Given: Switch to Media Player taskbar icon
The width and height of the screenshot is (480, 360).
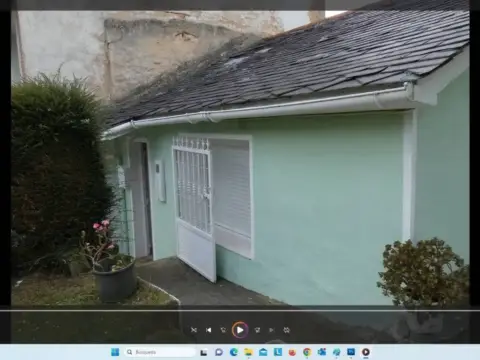Looking at the screenshot, I should coord(366,352).
